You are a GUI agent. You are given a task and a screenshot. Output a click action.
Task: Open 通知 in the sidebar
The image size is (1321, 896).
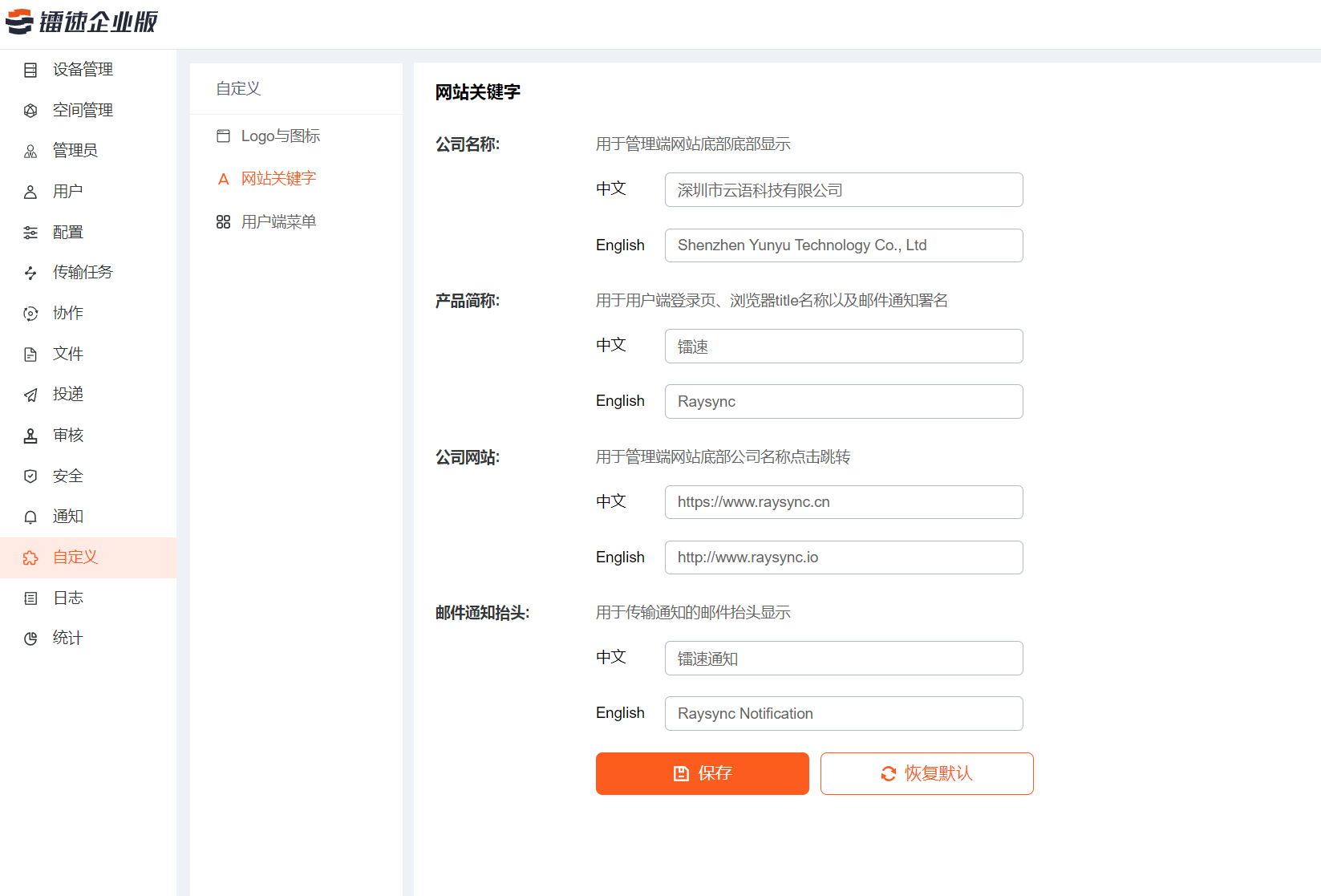[x=88, y=517]
